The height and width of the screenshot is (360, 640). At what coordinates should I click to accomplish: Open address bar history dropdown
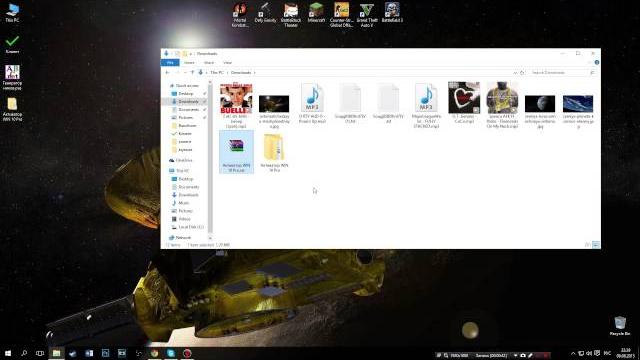pyautogui.click(x=515, y=73)
